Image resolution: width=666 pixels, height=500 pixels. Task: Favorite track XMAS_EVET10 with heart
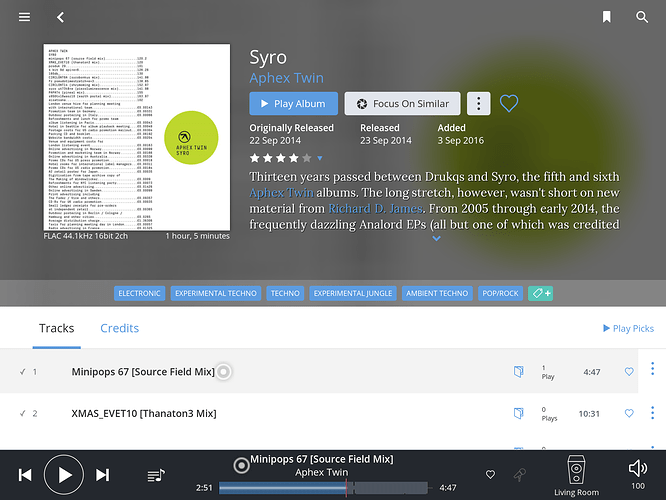(x=629, y=413)
